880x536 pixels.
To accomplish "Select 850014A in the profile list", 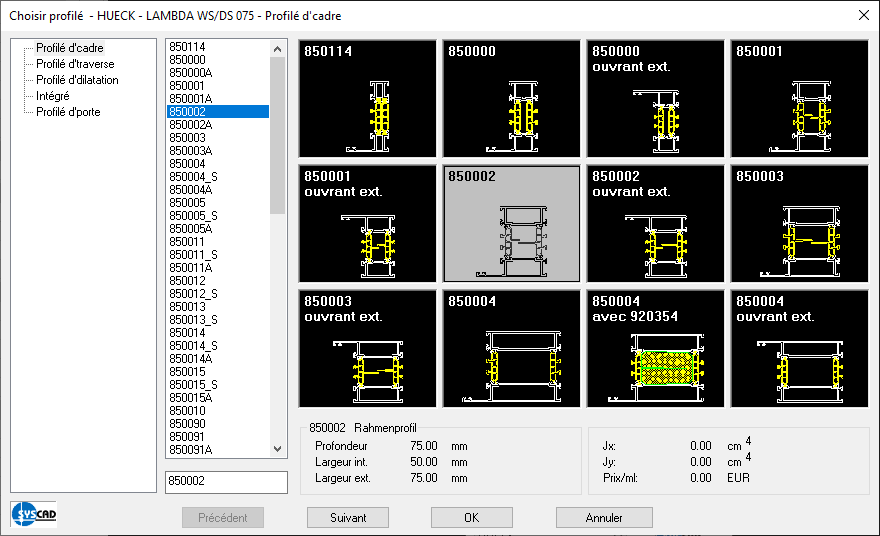I will (x=218, y=359).
